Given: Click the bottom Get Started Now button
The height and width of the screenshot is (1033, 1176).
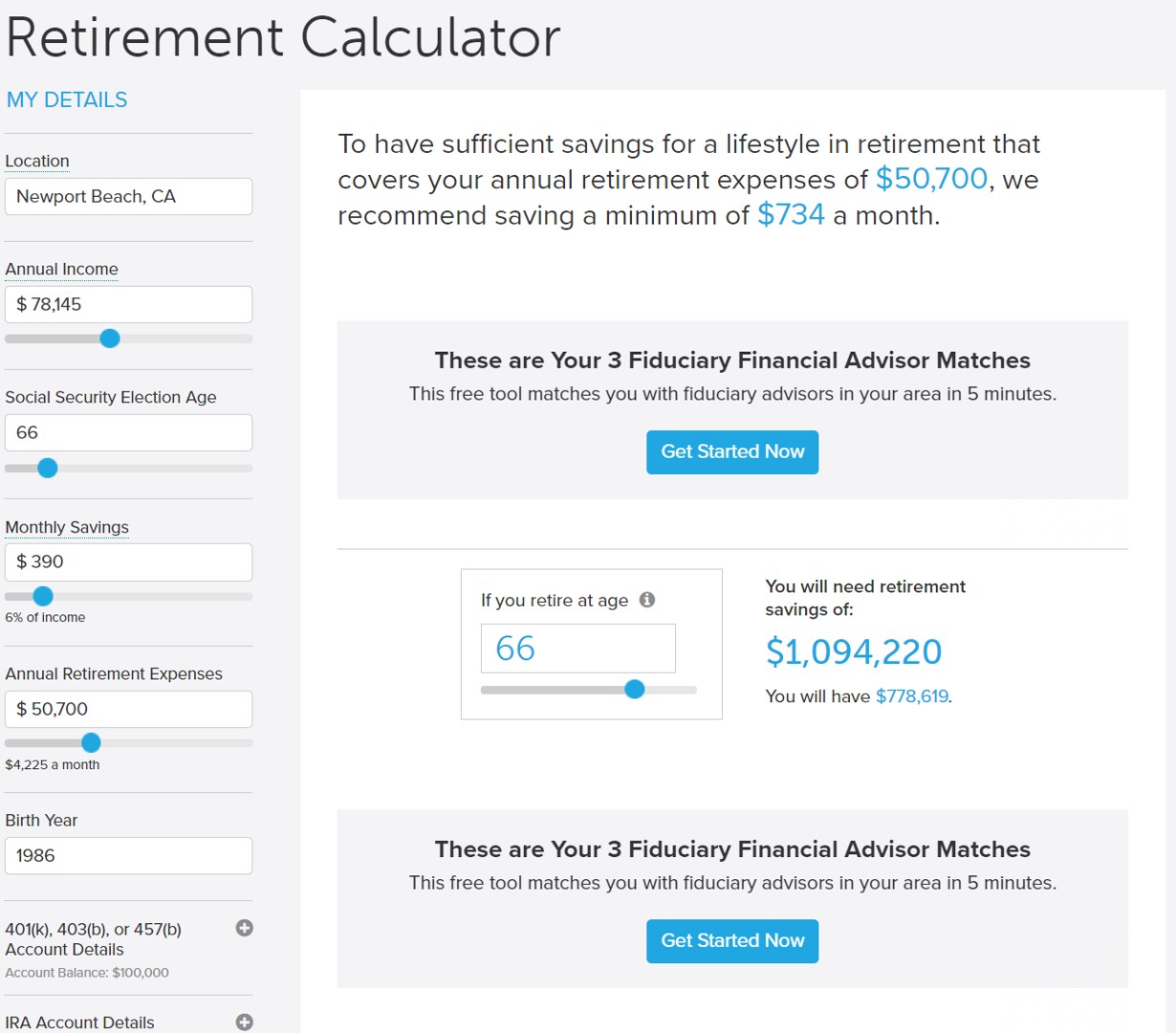Looking at the screenshot, I should click(x=732, y=940).
